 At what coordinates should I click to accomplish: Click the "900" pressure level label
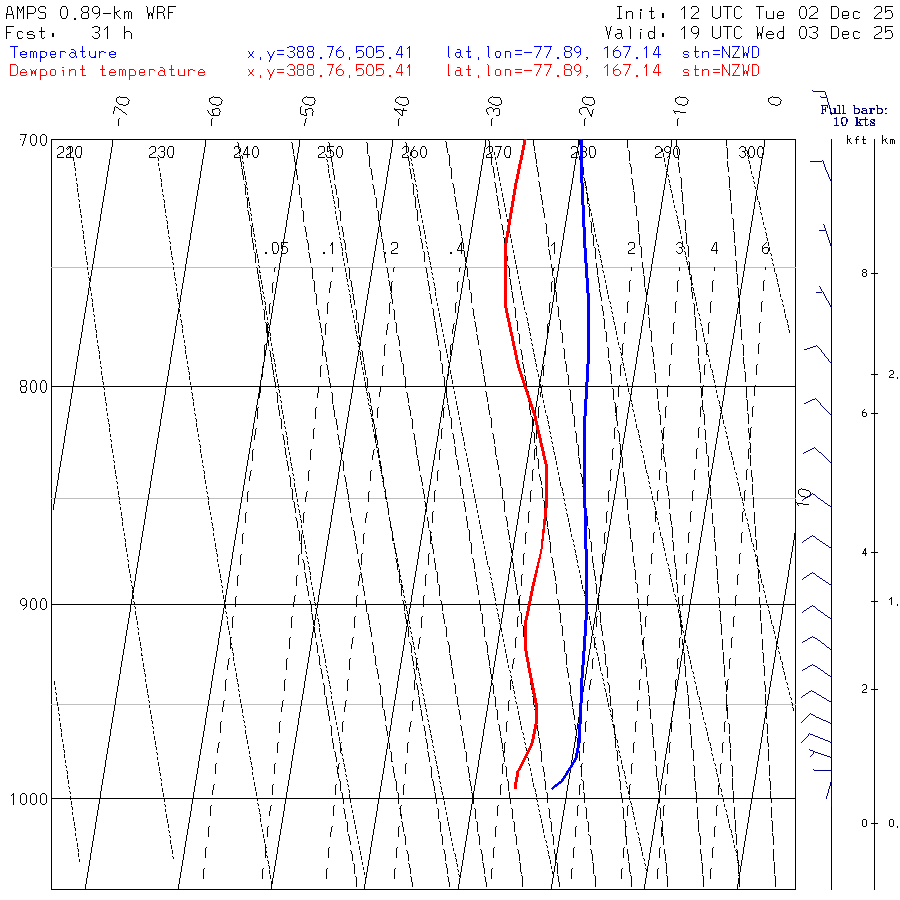[x=33, y=605]
